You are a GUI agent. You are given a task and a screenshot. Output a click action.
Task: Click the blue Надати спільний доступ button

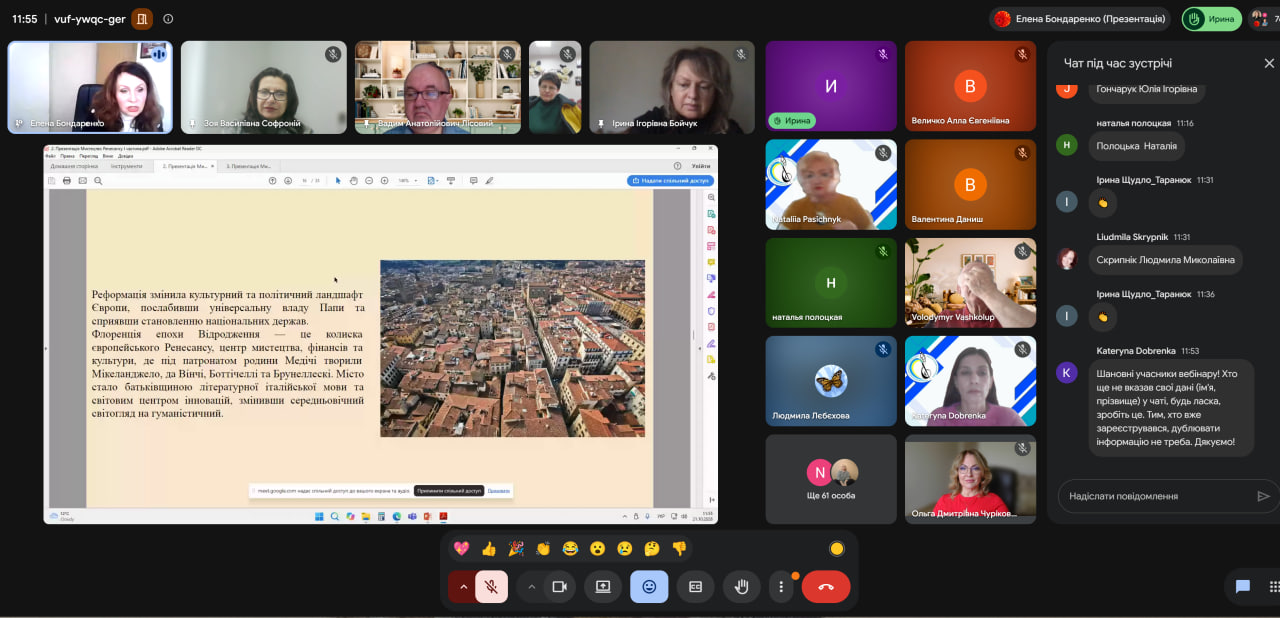point(670,181)
